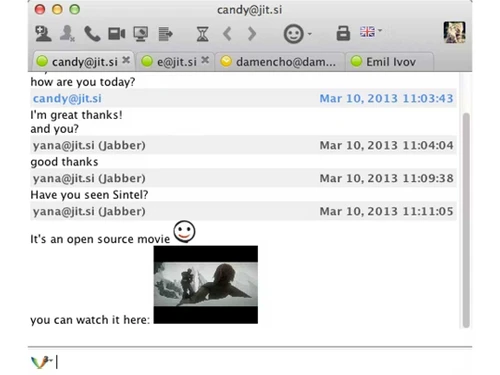
Task: Click the green zoom window button
Action: point(75,9)
